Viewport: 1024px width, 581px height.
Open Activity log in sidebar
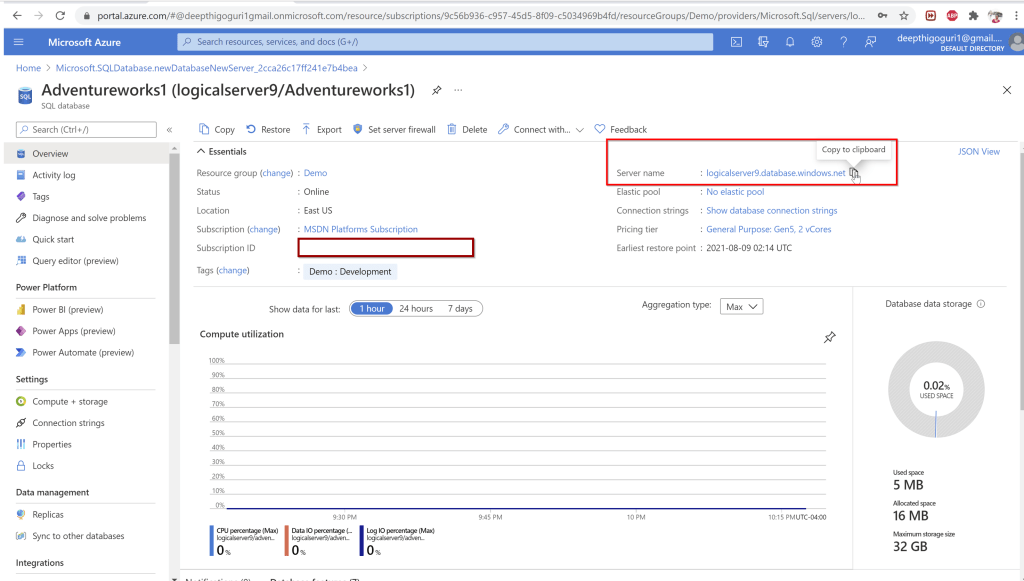[x=54, y=175]
